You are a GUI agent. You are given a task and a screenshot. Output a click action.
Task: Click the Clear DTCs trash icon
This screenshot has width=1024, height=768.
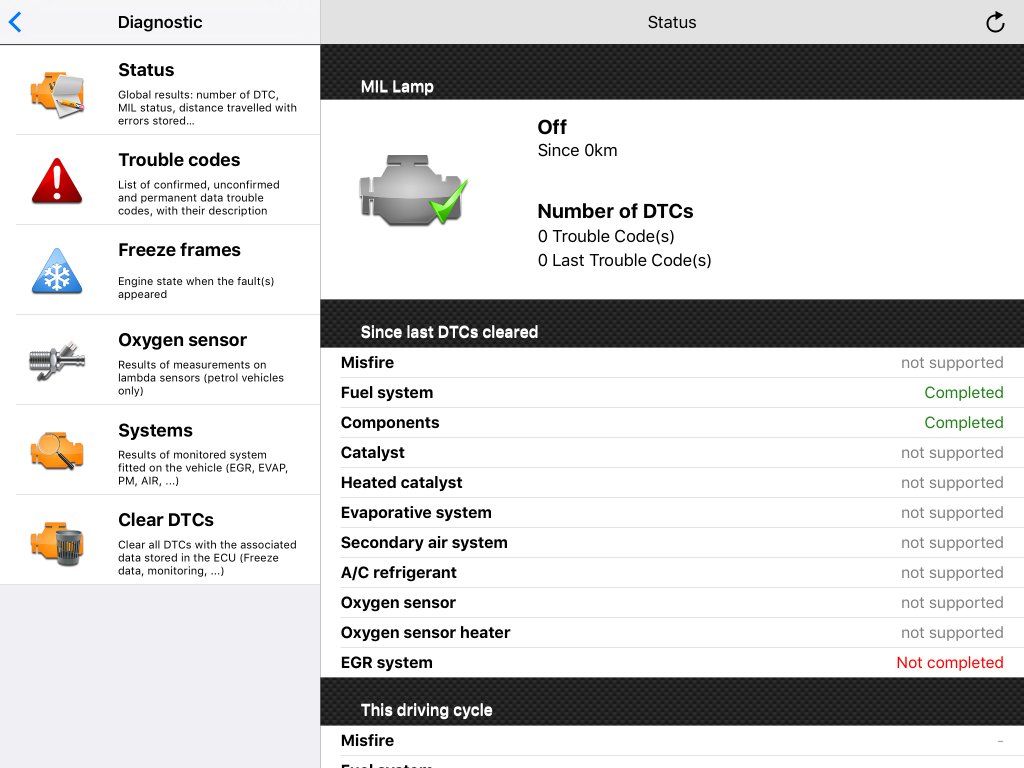57,541
